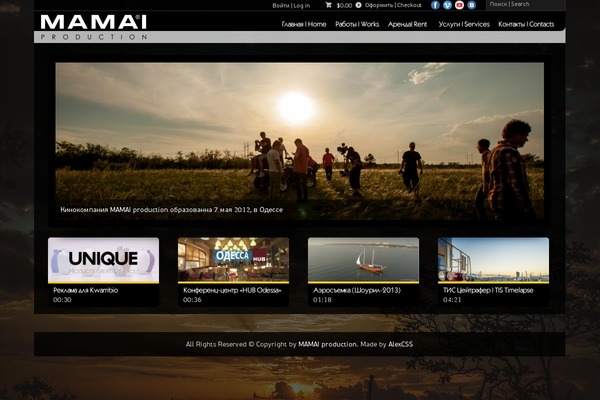The width and height of the screenshot is (600, 400).
Task: Click the Реклама для Kwambio title
Action: (x=85, y=290)
